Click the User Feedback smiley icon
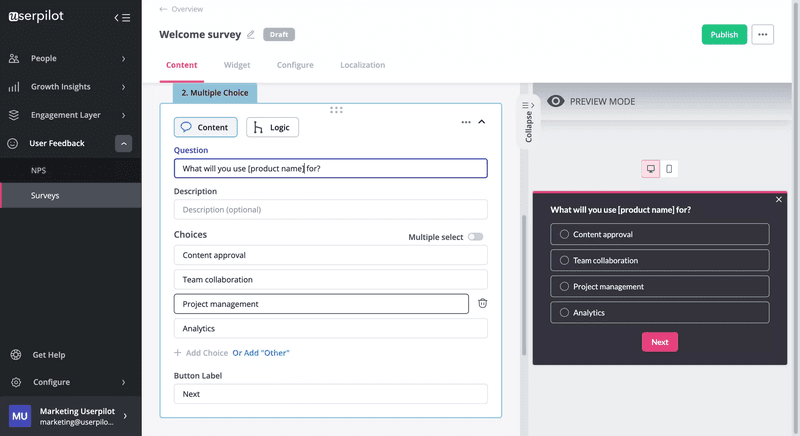Screen dimensions: 800x436 click(x=13, y=144)
